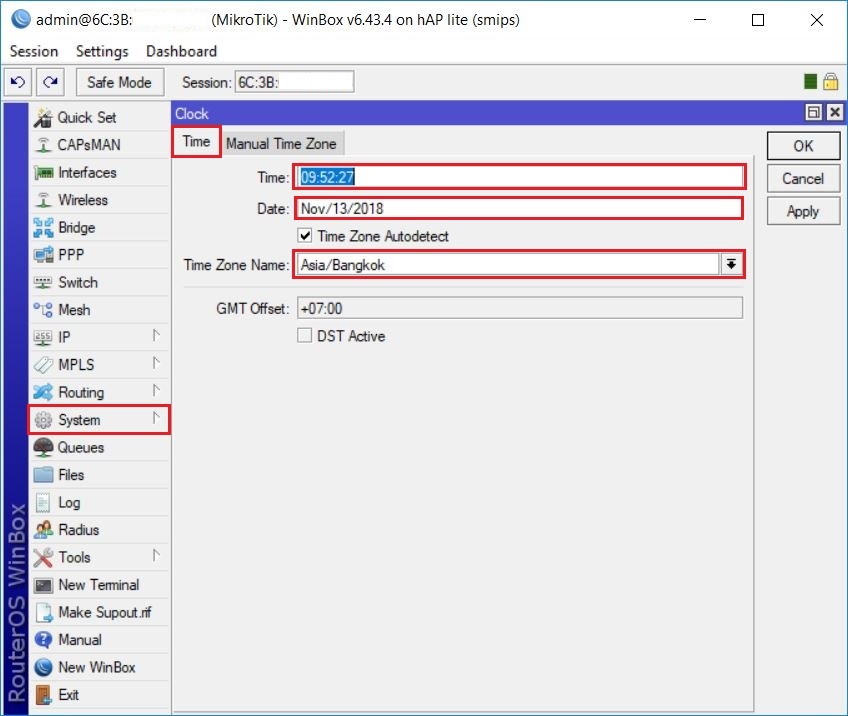Open the Dashboard menu

pyautogui.click(x=181, y=51)
